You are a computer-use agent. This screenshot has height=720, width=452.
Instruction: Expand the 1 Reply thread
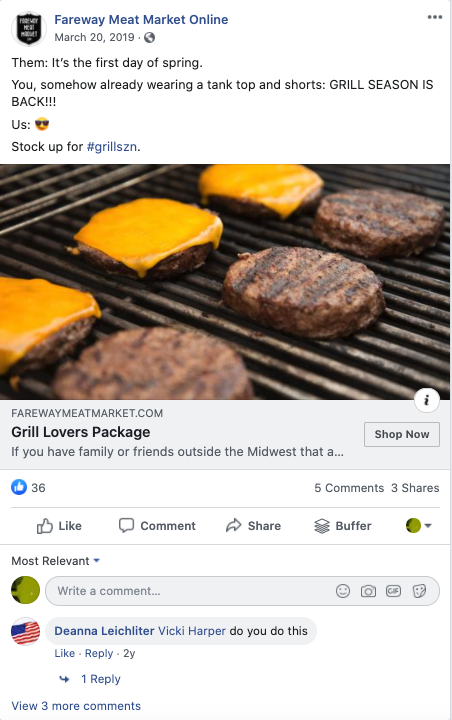click(x=101, y=679)
